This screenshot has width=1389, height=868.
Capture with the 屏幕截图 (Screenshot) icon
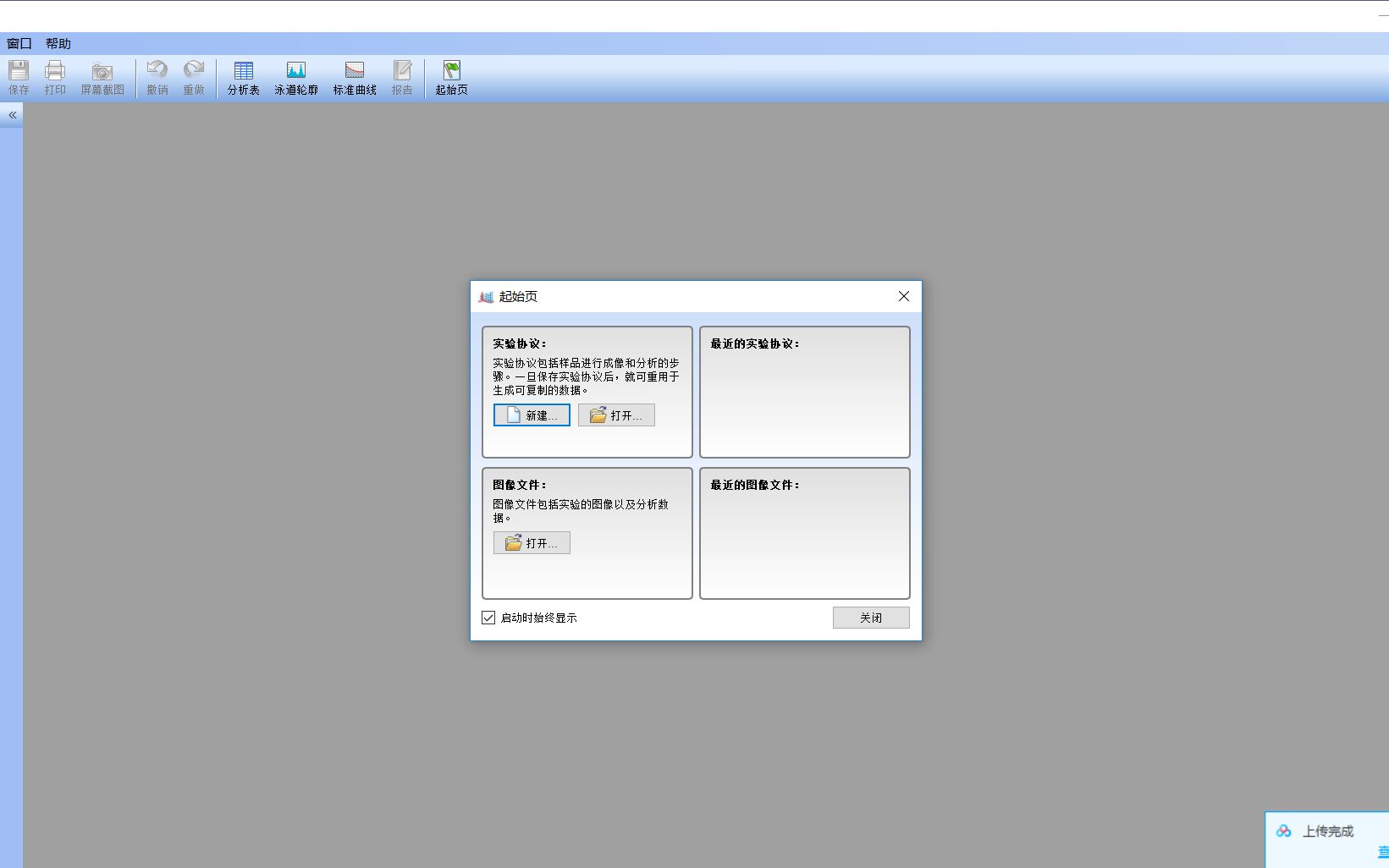point(102,77)
